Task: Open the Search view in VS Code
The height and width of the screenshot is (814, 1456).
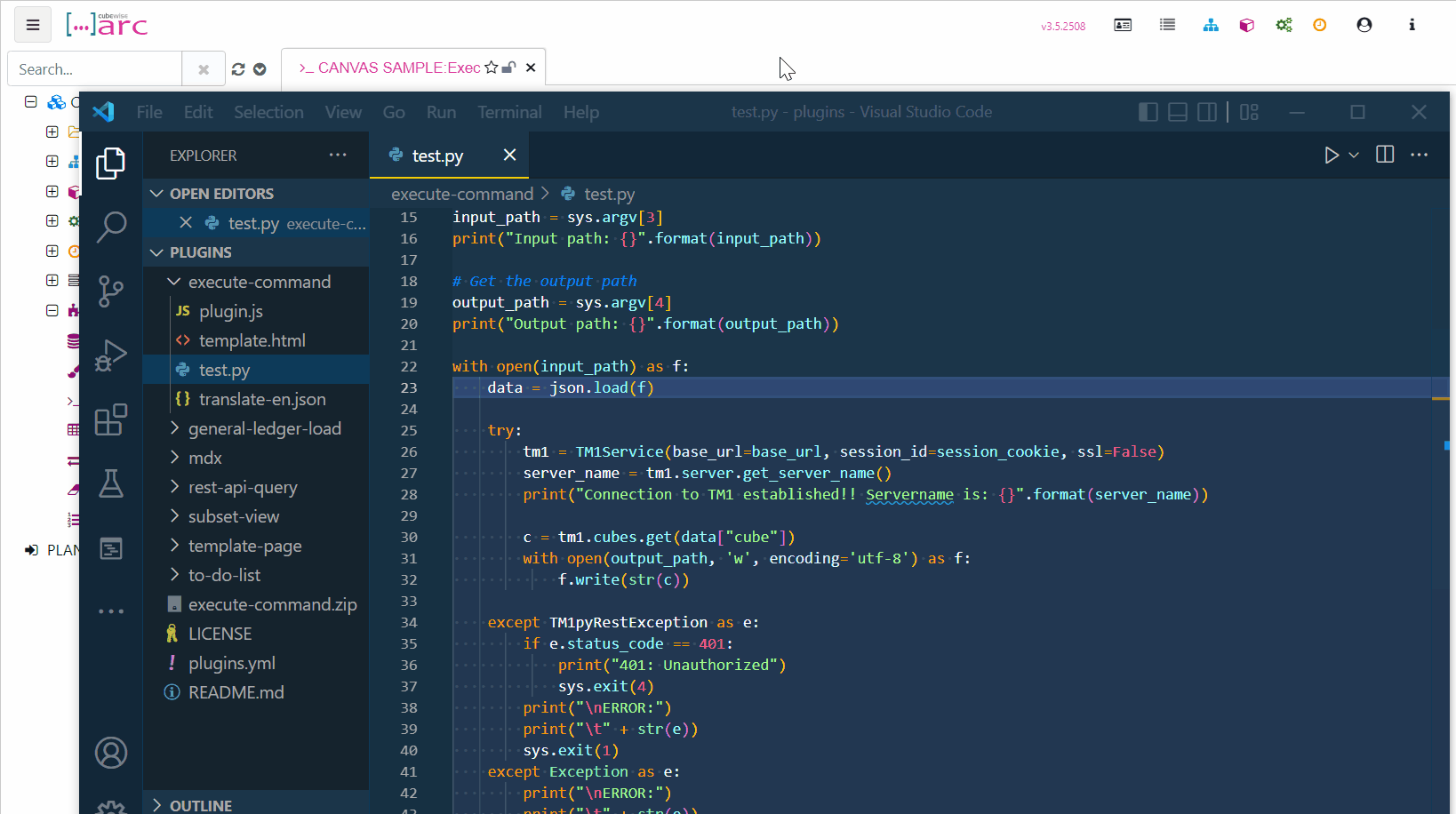Action: 111,227
